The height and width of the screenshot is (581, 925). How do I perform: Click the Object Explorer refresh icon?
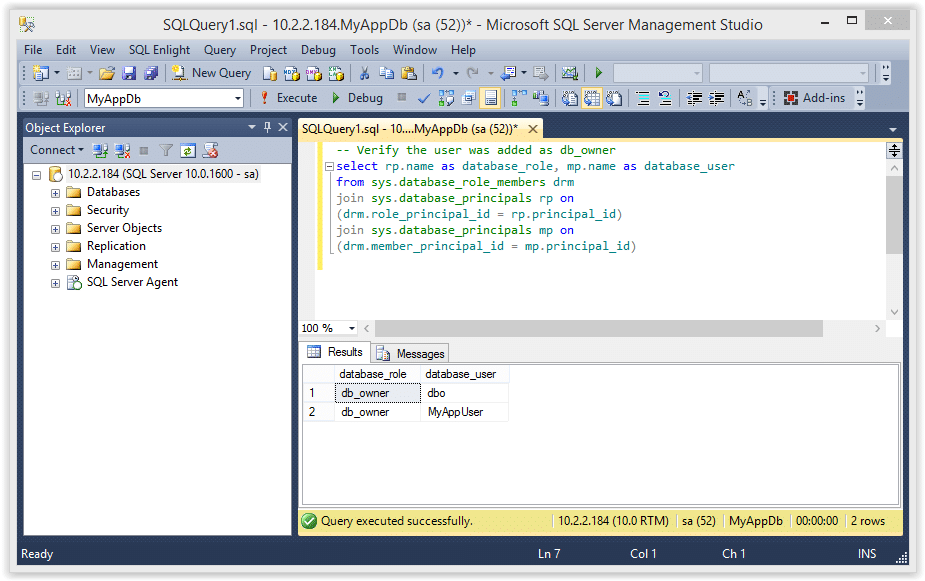click(188, 151)
